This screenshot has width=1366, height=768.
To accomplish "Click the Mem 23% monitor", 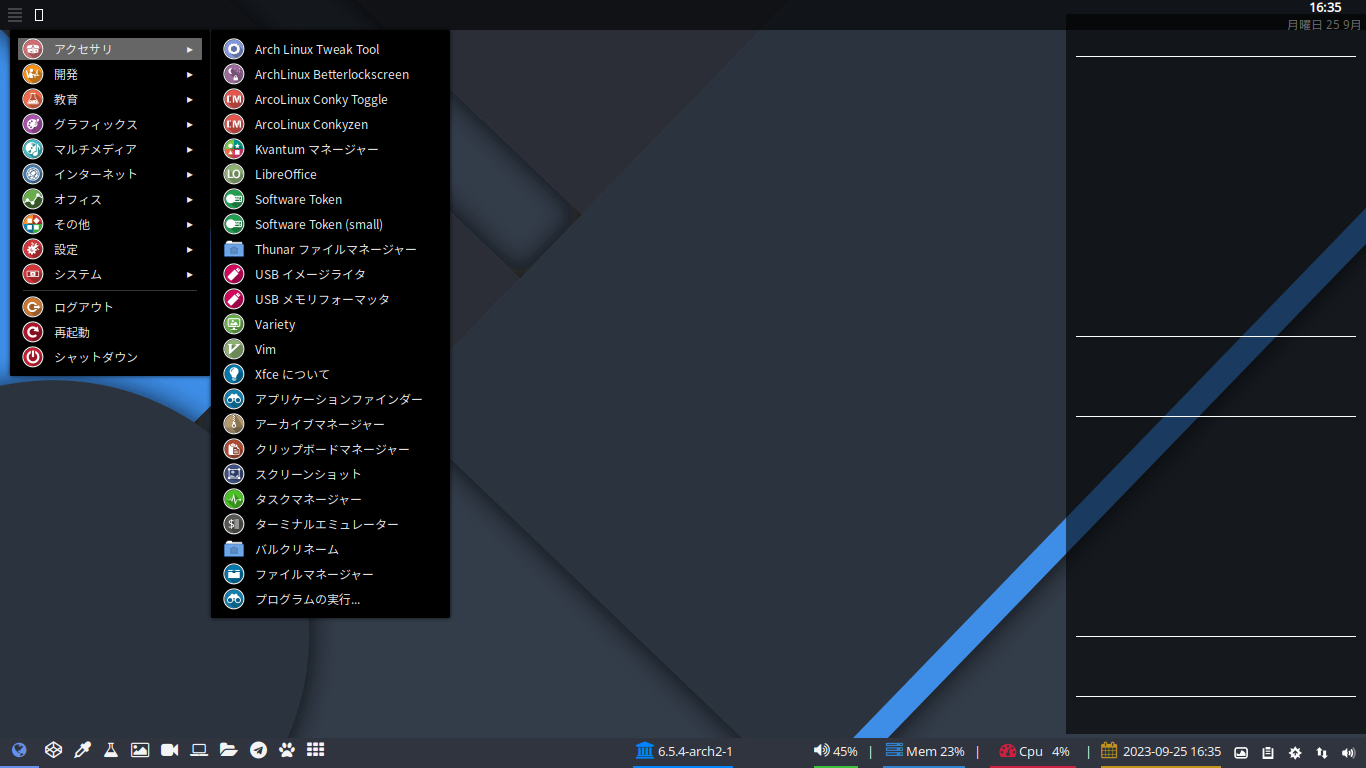I will coord(925,751).
